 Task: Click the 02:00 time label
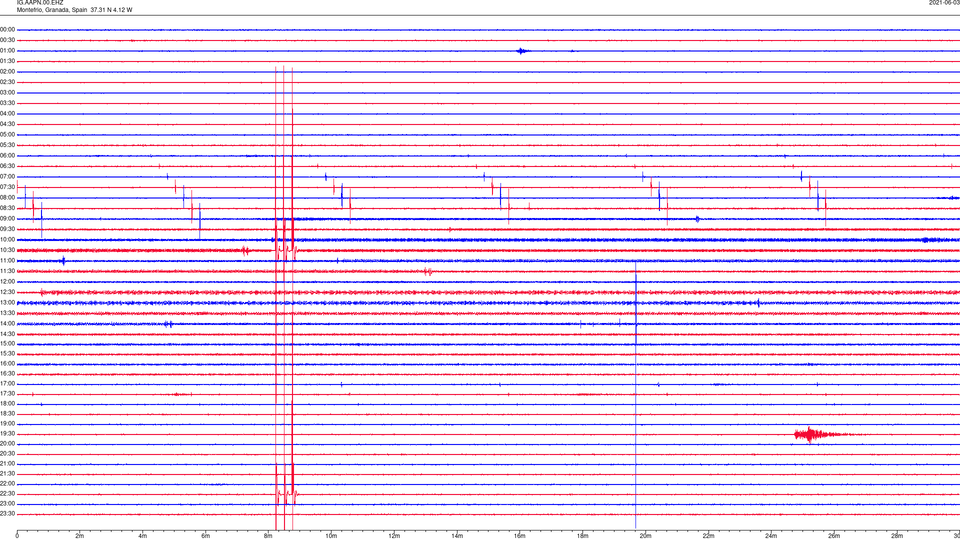pos(7,72)
